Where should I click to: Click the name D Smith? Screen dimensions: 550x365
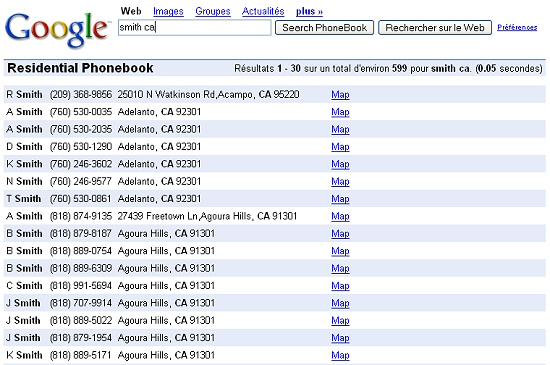pos(24,147)
